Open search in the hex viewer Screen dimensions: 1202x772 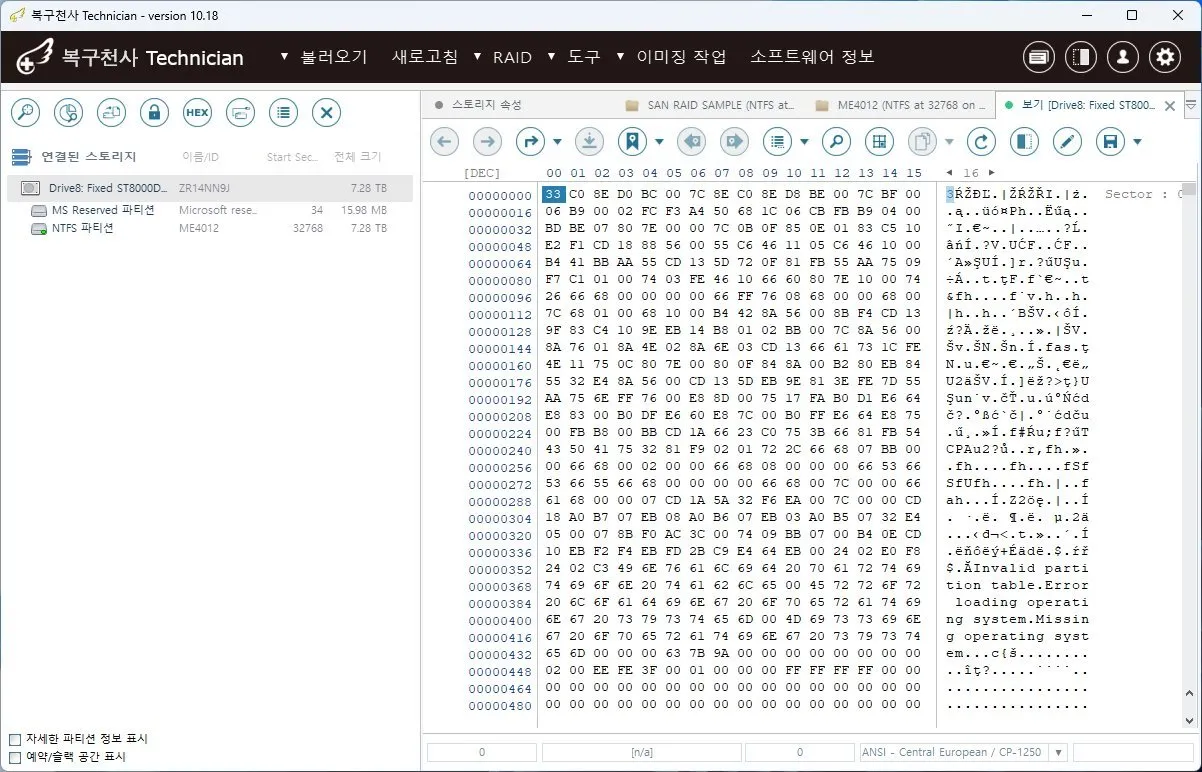point(836,142)
